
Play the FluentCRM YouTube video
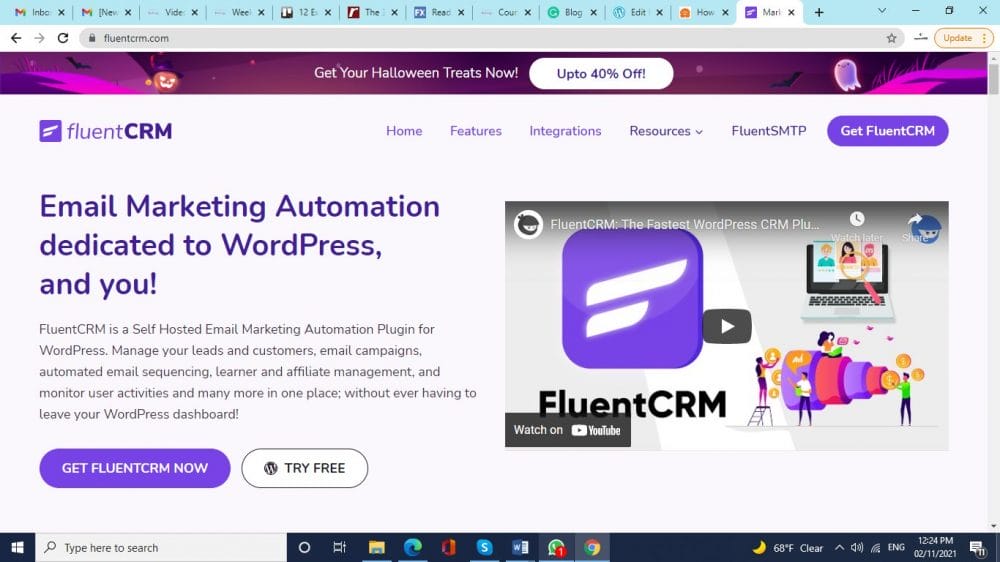[x=726, y=326]
